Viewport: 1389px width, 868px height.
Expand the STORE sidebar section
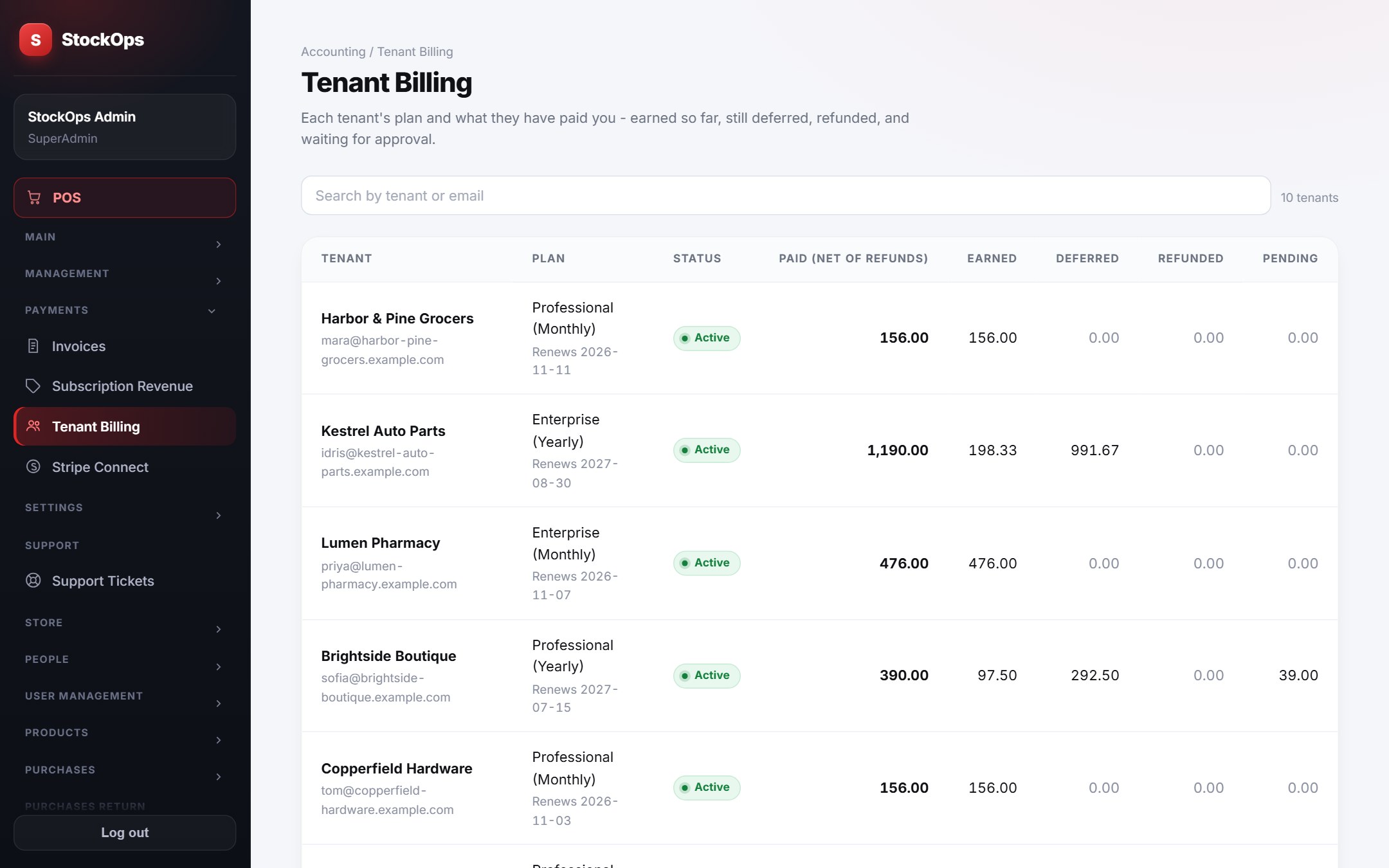(125, 623)
